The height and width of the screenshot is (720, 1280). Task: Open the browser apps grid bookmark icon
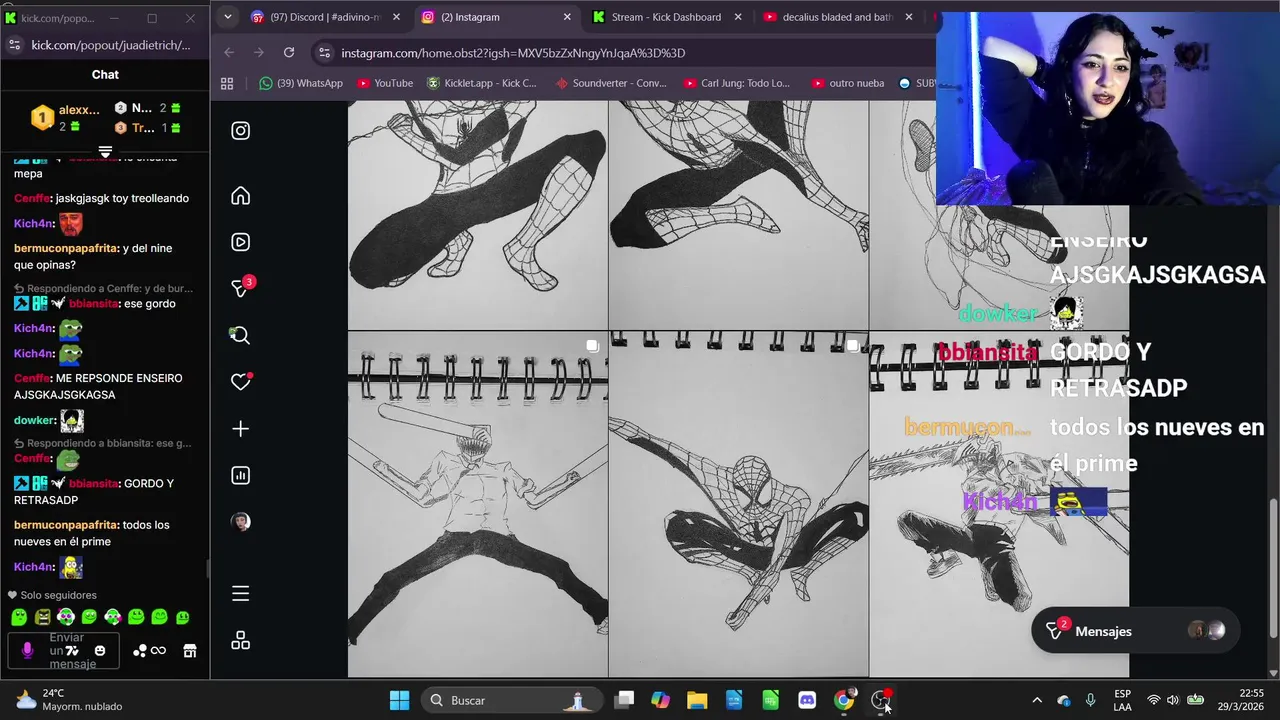(227, 84)
